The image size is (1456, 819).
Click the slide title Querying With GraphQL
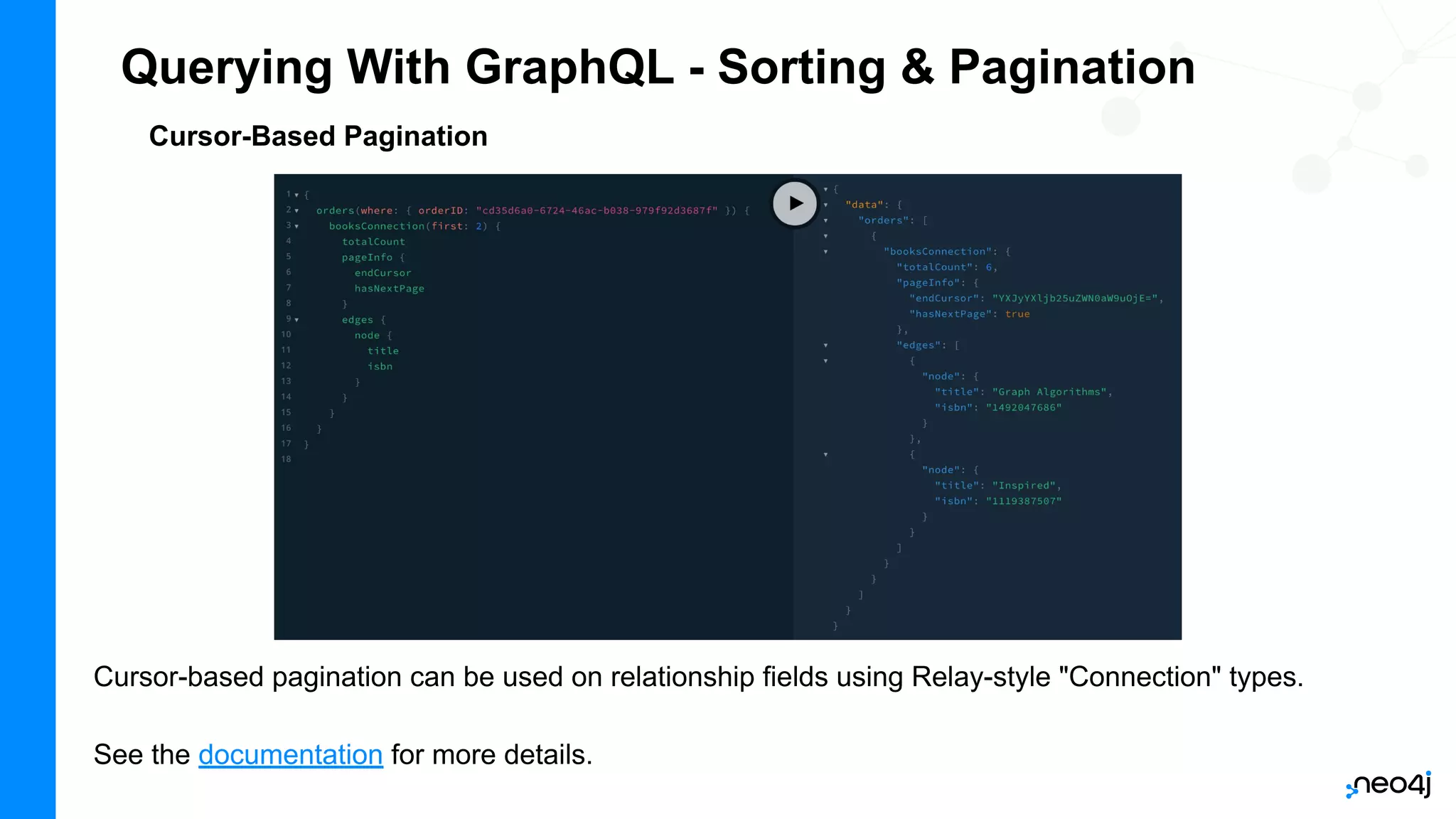pos(658,68)
